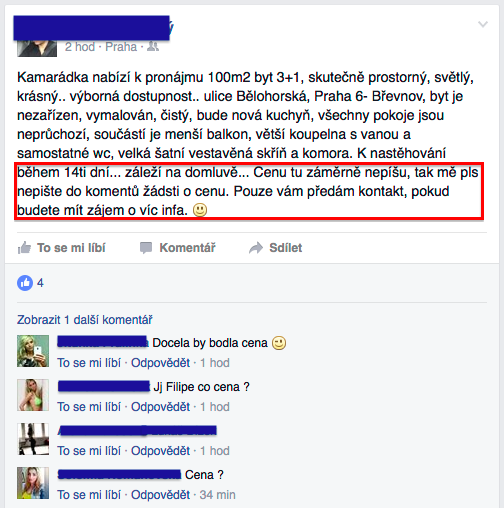
Task: Reply to the Docela by bodla cena comment
Action: [x=160, y=363]
